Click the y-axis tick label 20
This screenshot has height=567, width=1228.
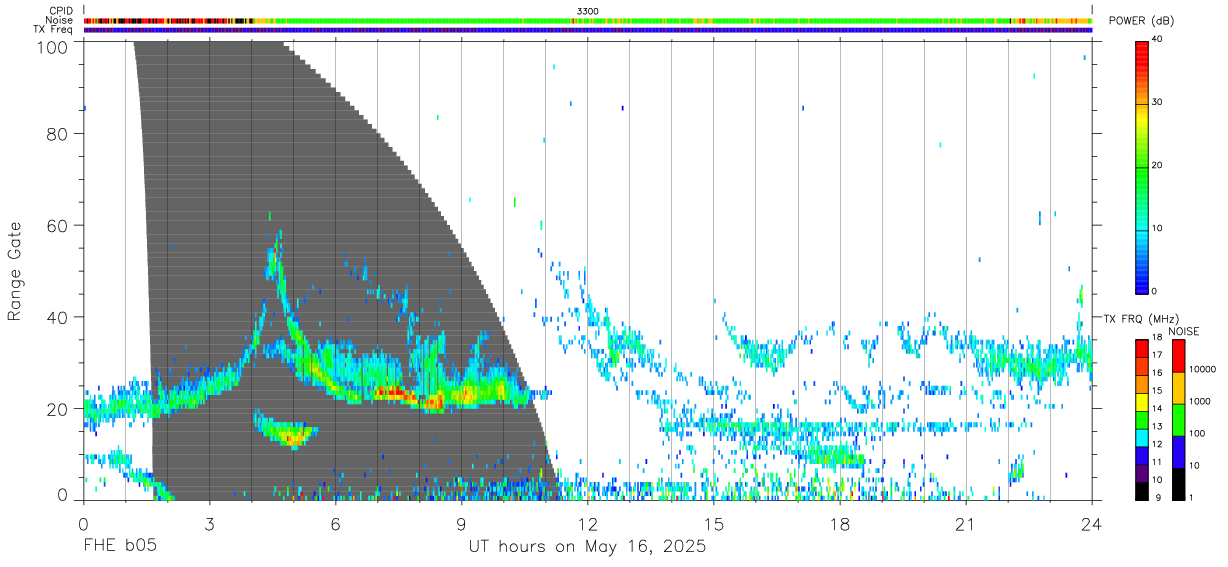tap(58, 408)
